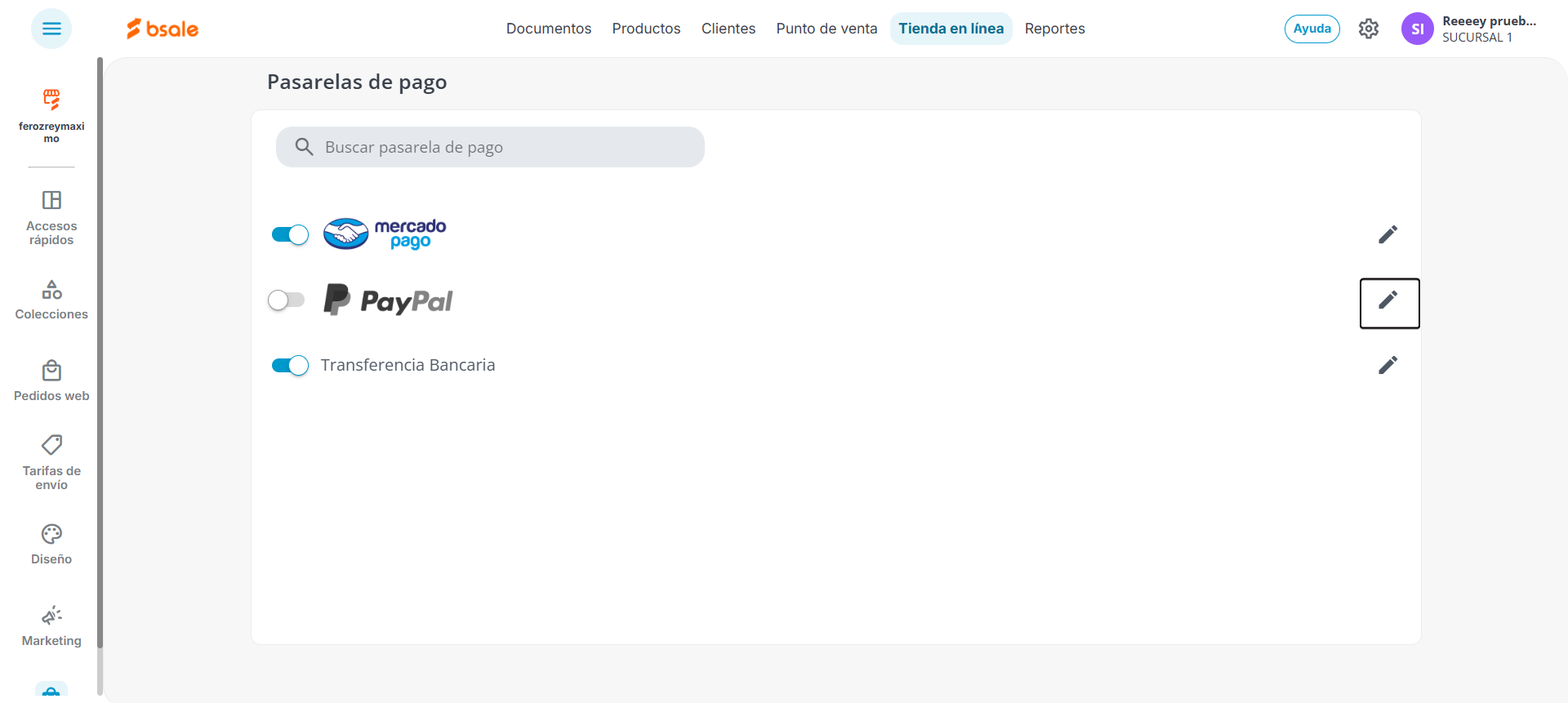Click the bsale logo

(x=163, y=29)
